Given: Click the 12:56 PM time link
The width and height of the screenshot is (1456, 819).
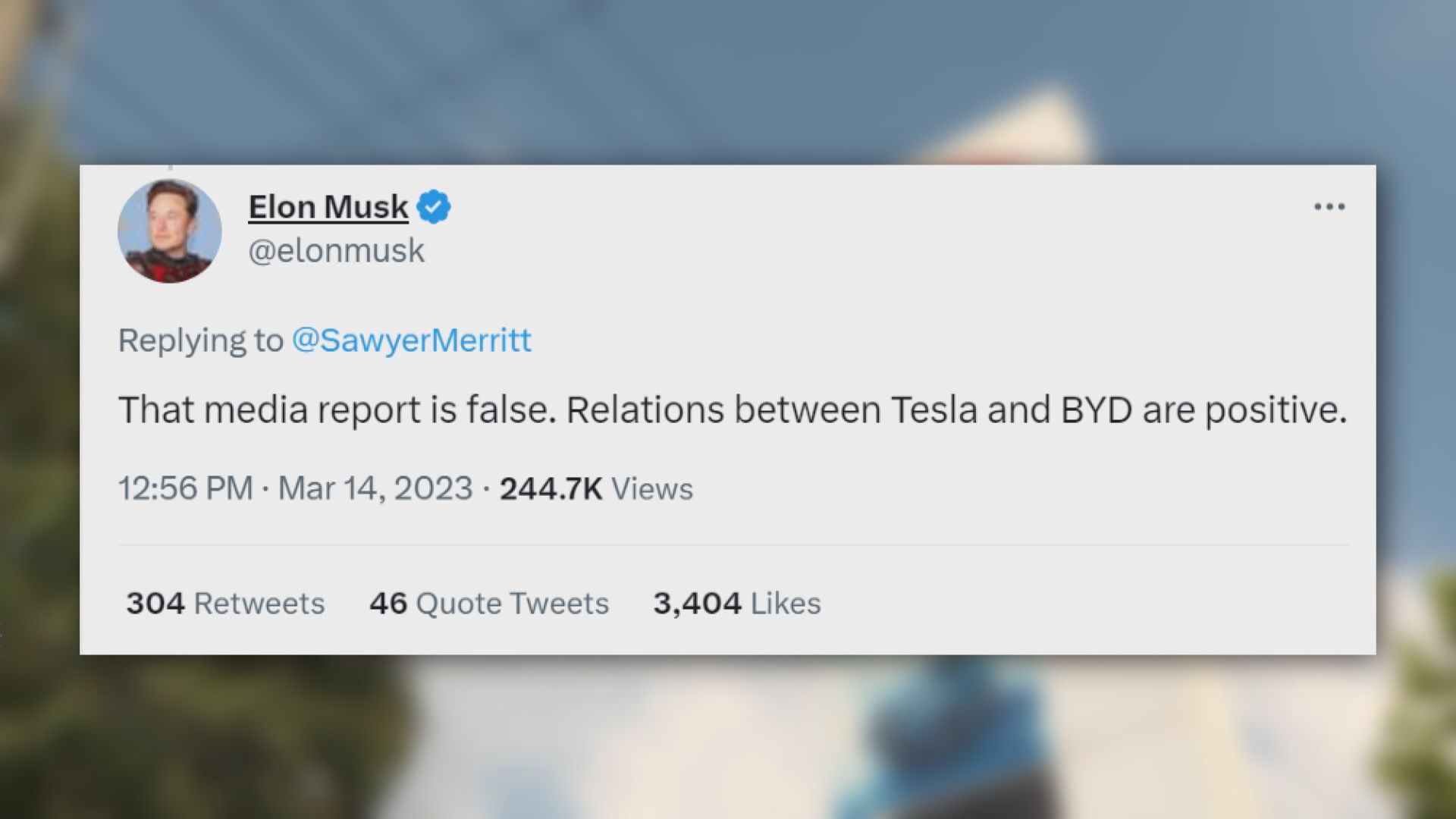Looking at the screenshot, I should point(184,488).
